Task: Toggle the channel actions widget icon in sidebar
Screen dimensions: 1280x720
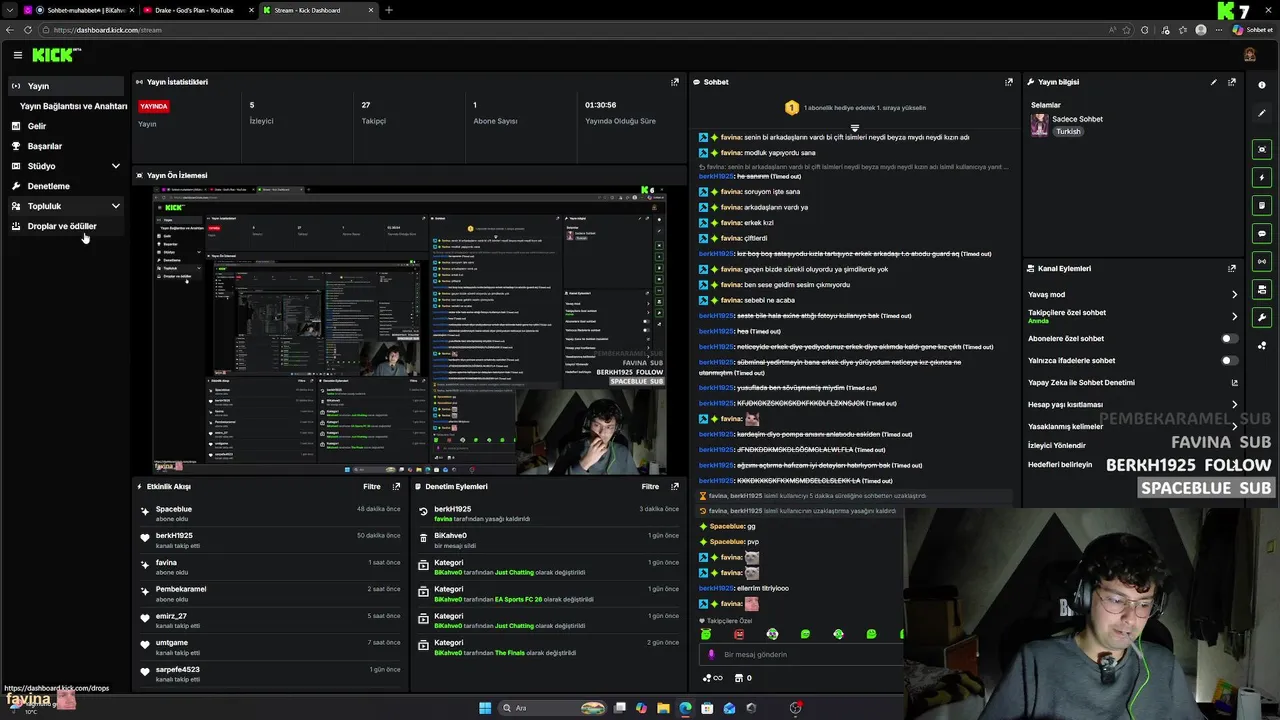Action: pyautogui.click(x=1262, y=289)
